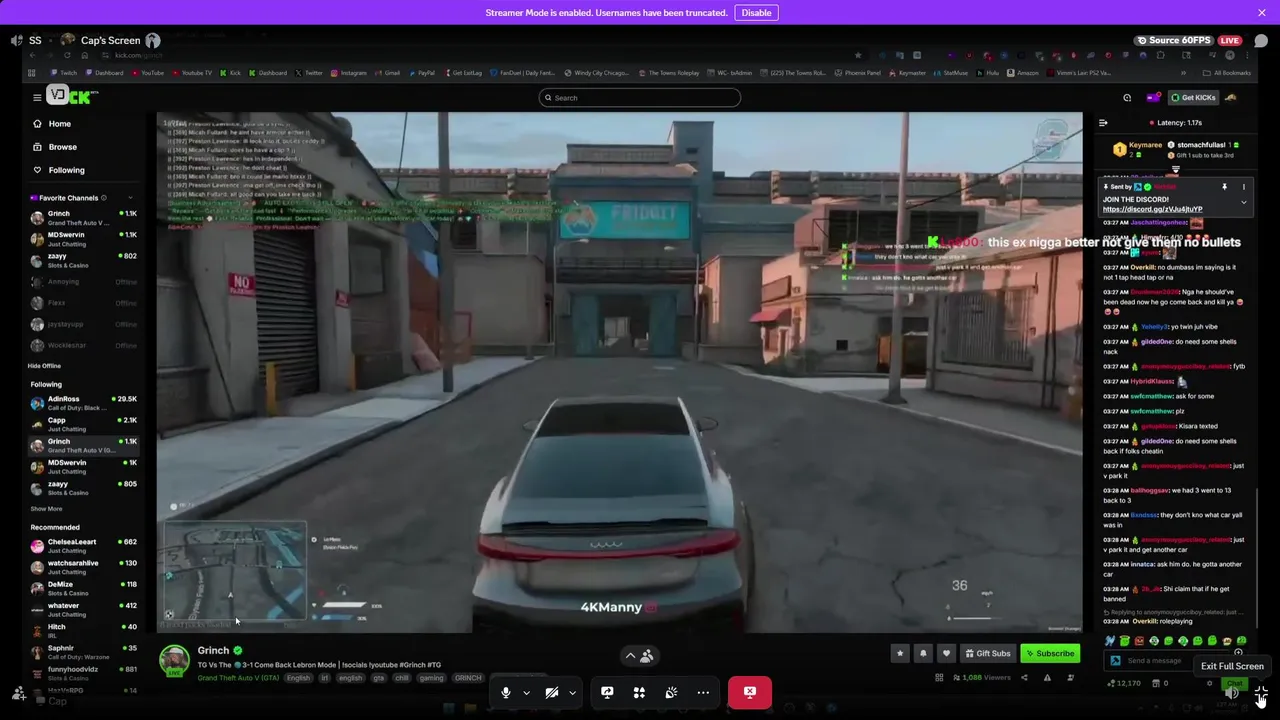Click the Grand Theft Auto V category link
Image resolution: width=1280 pixels, height=720 pixels.
click(x=238, y=678)
